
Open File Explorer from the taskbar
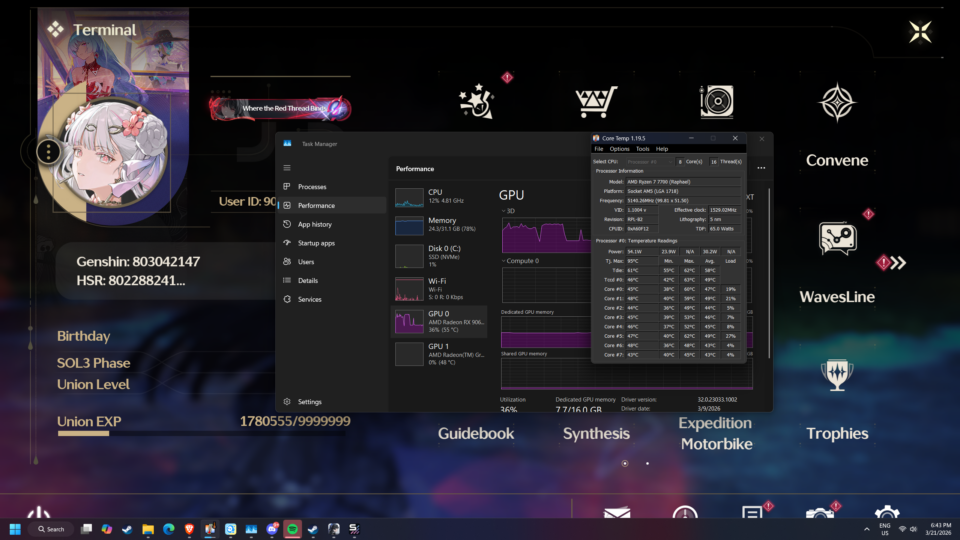148,529
